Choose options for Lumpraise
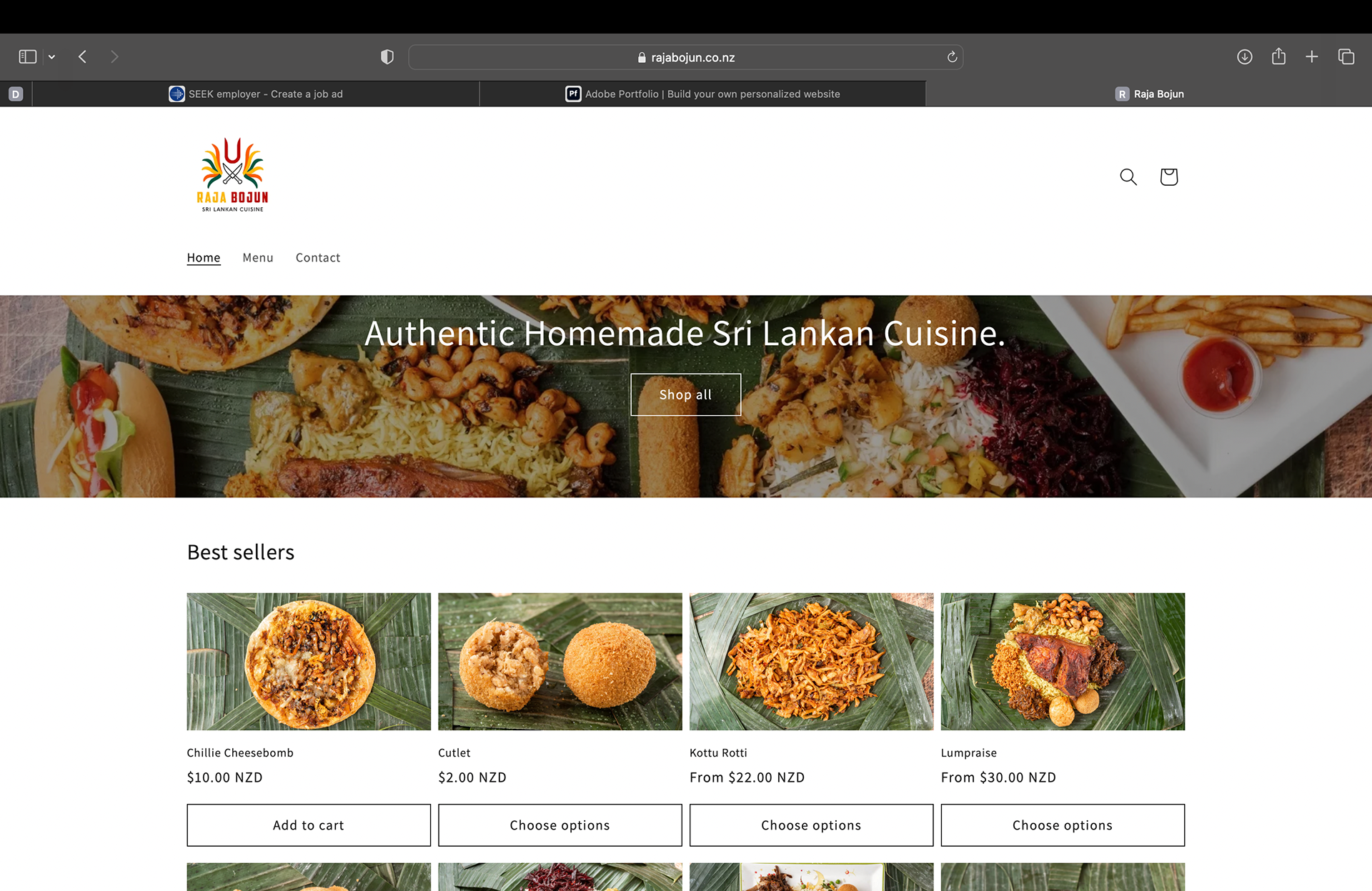 click(1063, 825)
